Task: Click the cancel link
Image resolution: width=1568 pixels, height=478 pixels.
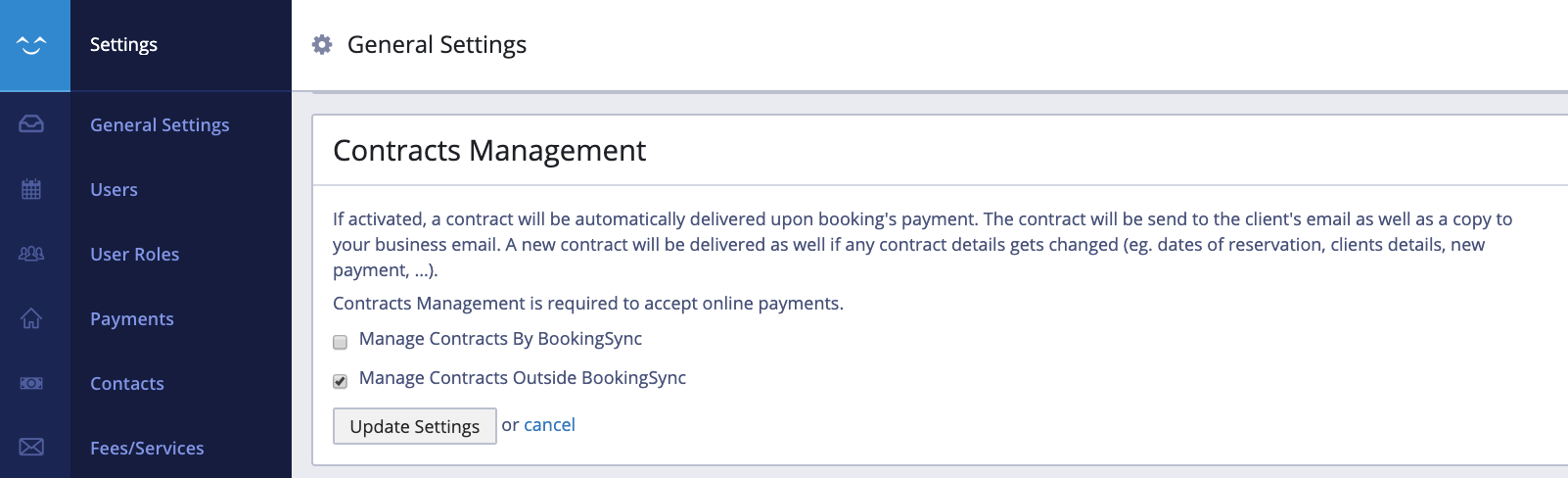Action: (x=549, y=425)
